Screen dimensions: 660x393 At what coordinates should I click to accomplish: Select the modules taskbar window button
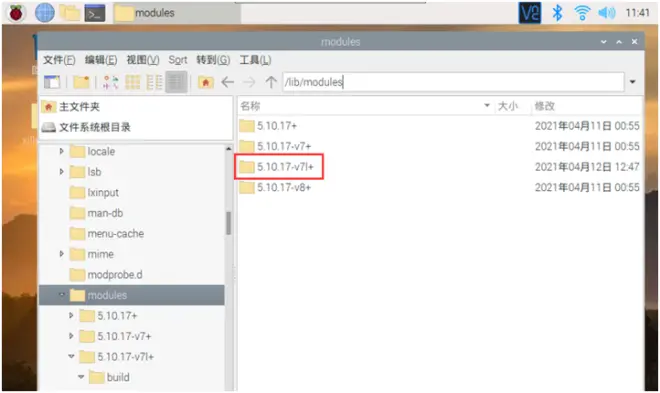pos(176,13)
